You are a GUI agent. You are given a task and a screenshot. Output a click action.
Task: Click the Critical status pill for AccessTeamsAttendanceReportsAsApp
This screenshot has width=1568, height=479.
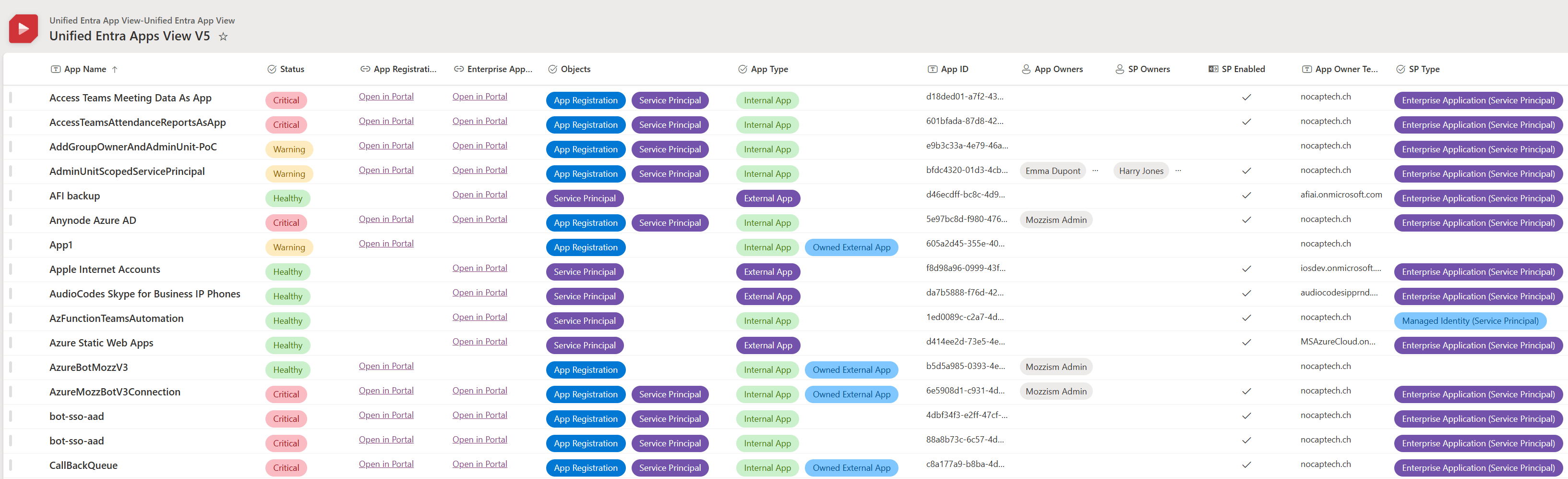[286, 125]
